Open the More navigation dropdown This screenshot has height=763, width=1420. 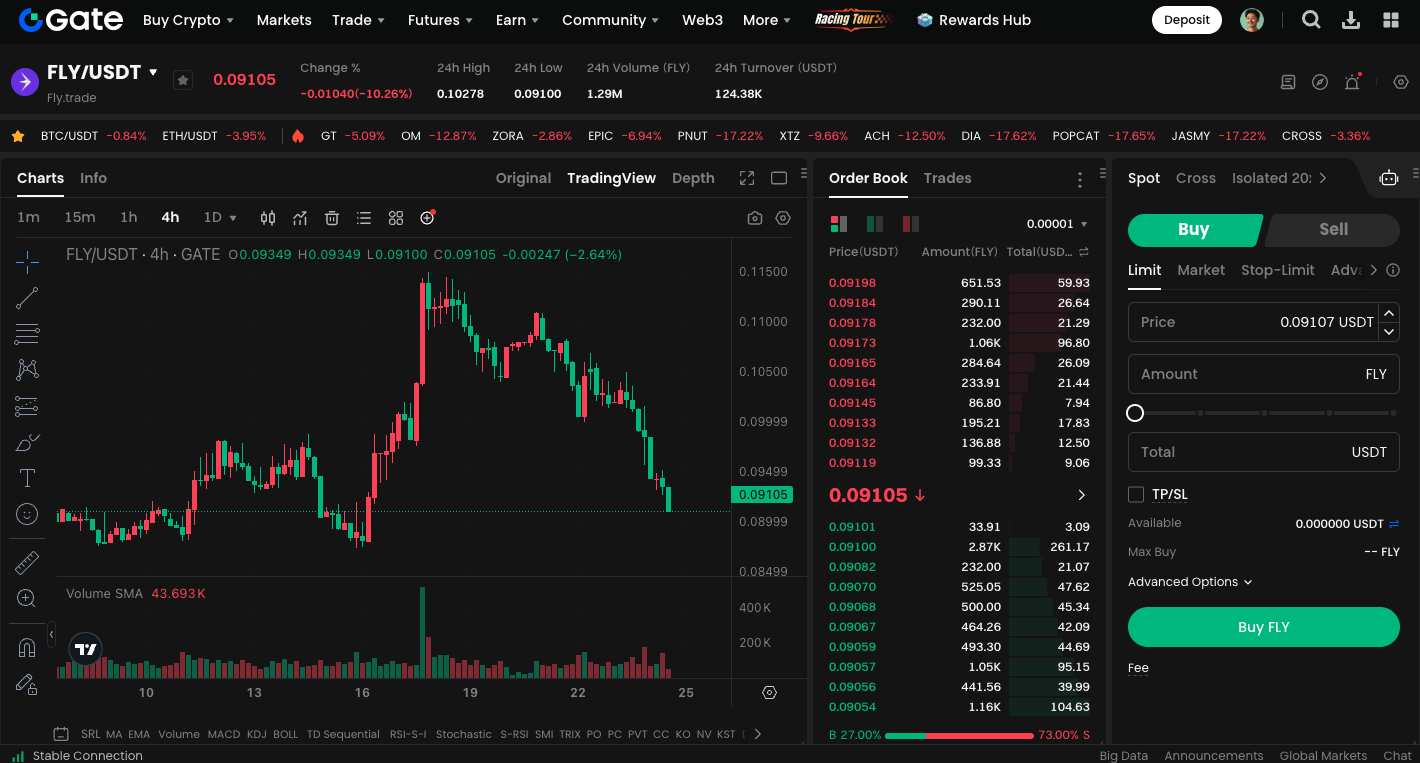[x=767, y=20]
